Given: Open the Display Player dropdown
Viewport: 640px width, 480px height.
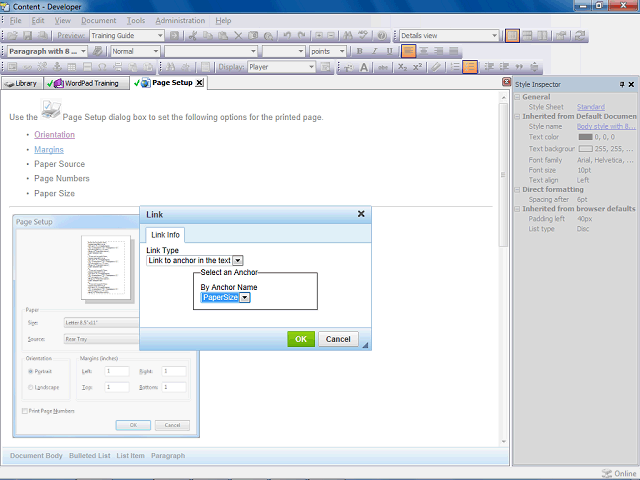Looking at the screenshot, I should pos(281,67).
